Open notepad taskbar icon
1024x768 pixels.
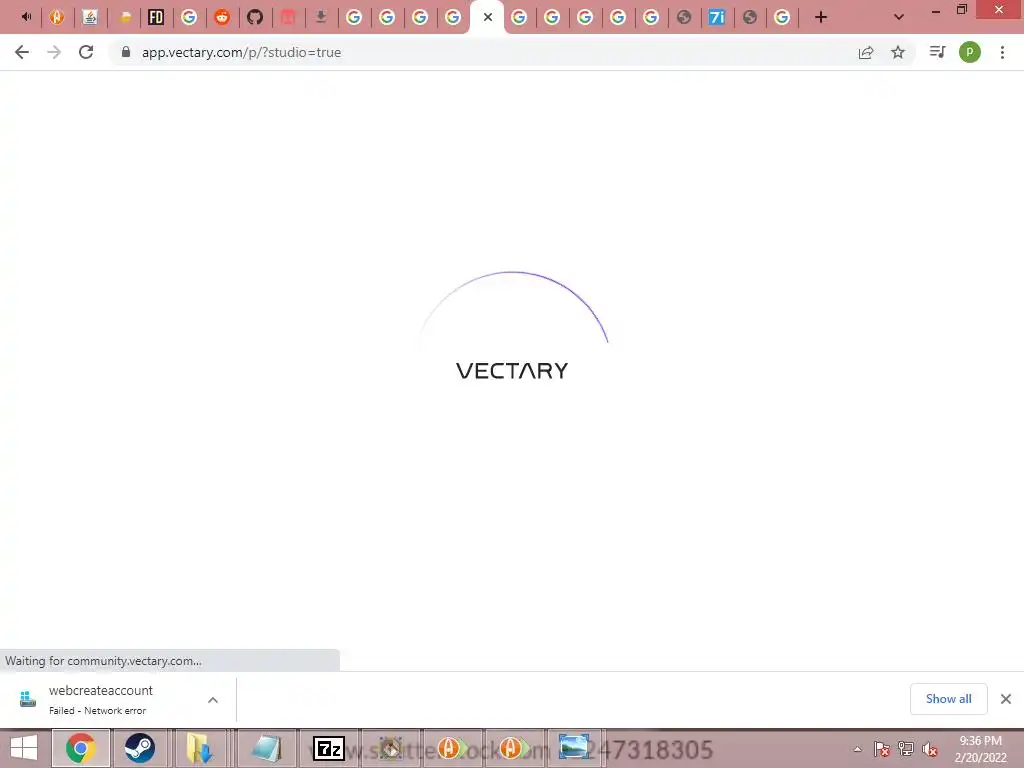click(266, 748)
